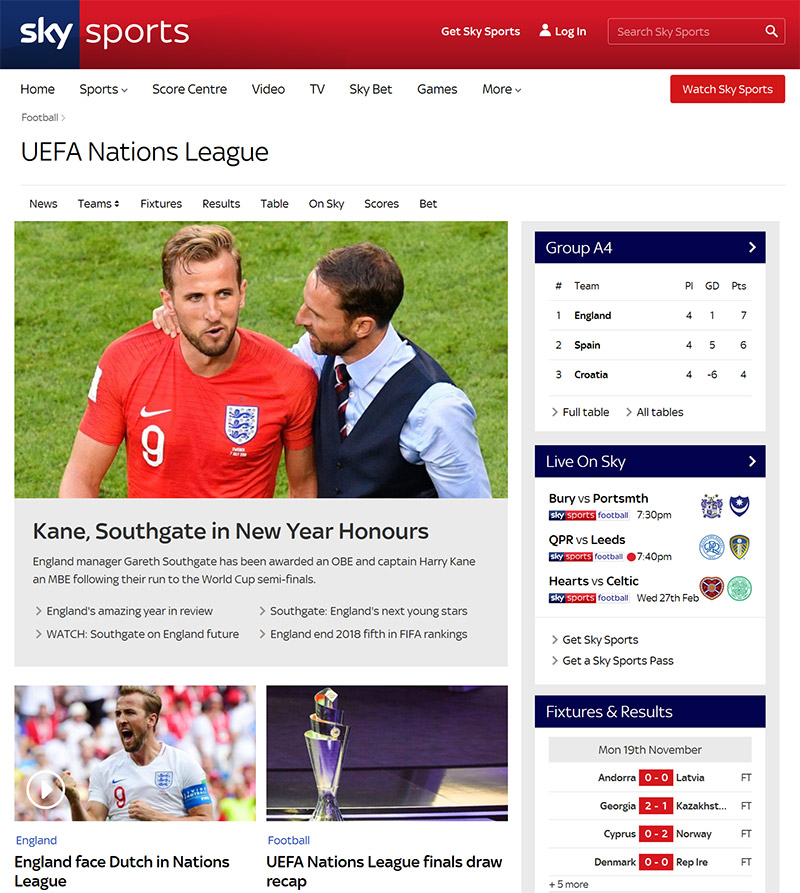The height and width of the screenshot is (893, 800).
Task: Show the 5 more fixtures
Action: (x=568, y=884)
